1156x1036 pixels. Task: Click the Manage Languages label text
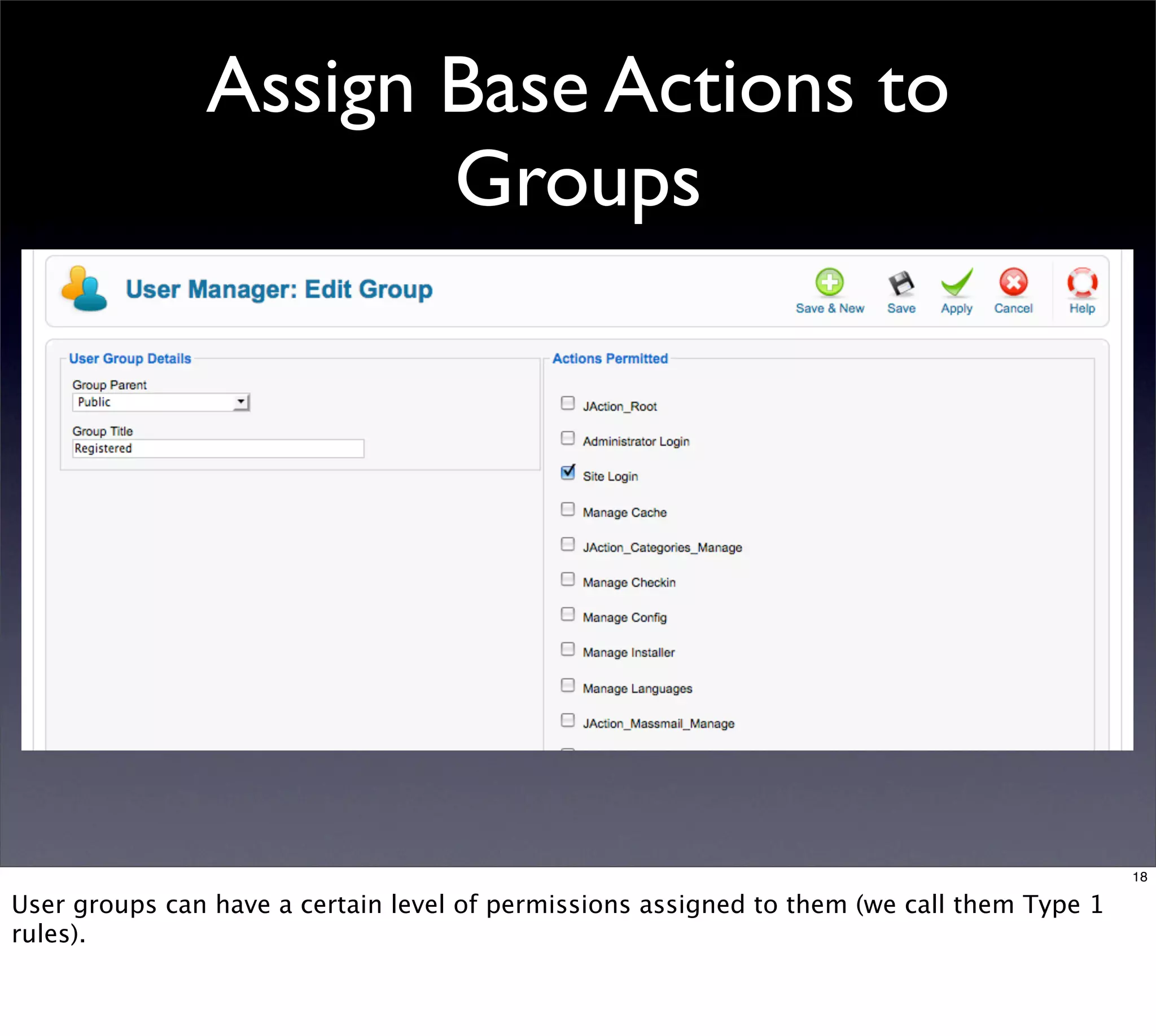tap(637, 689)
